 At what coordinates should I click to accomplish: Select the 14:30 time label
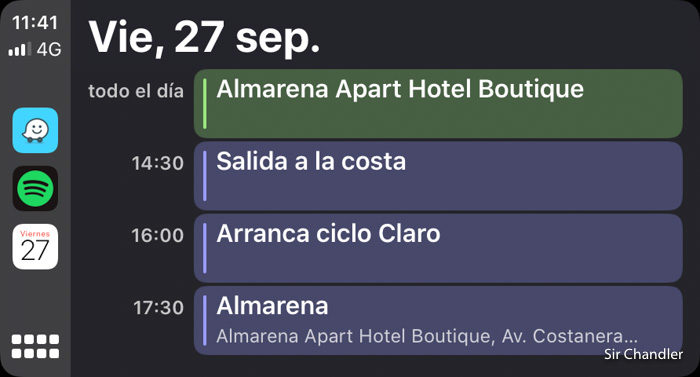coord(158,163)
